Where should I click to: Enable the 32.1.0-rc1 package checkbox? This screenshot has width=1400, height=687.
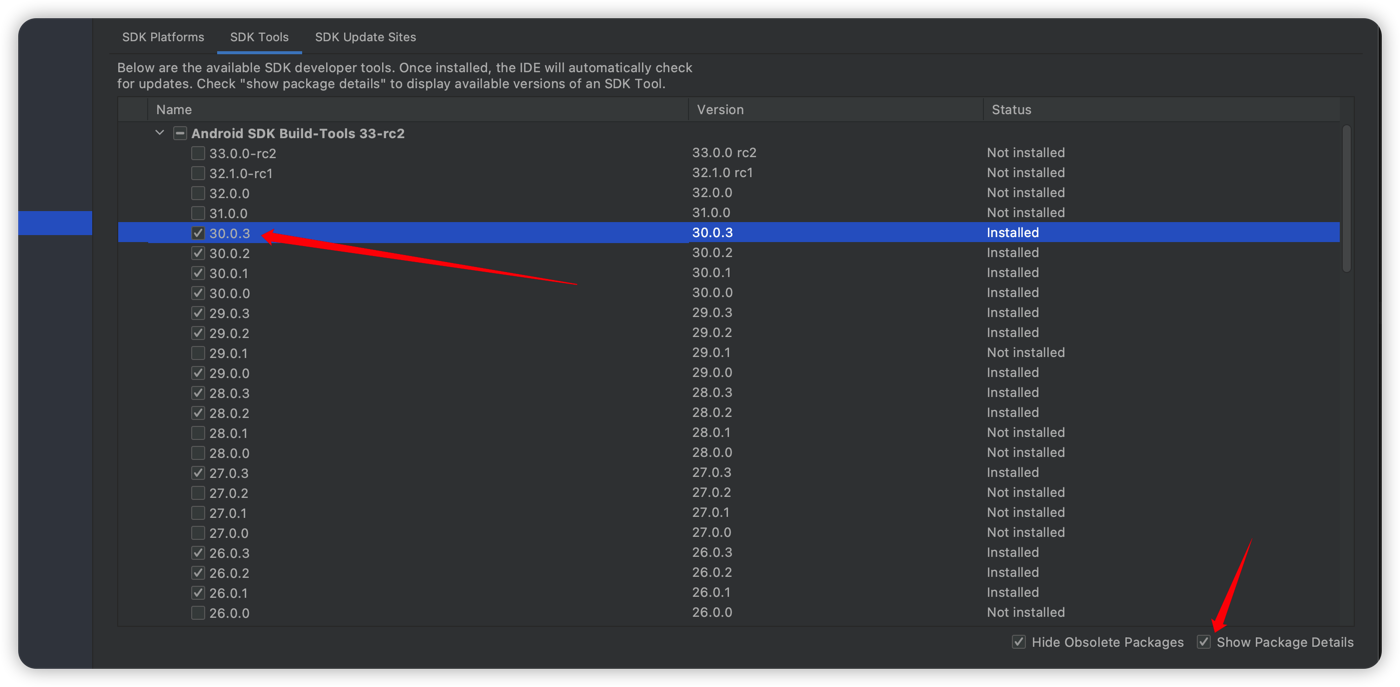198,173
